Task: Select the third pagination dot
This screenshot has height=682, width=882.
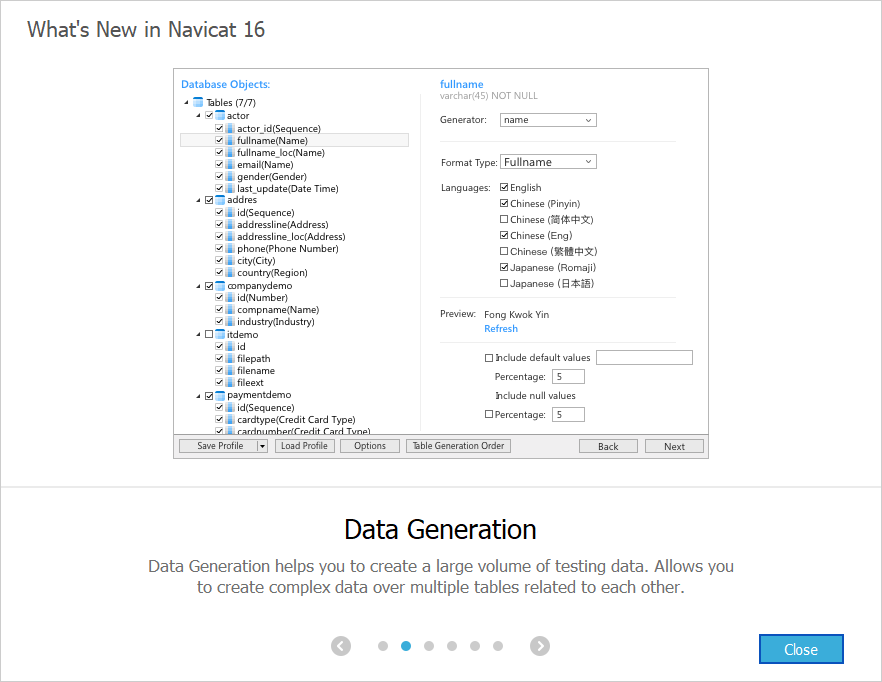Action: point(429,646)
